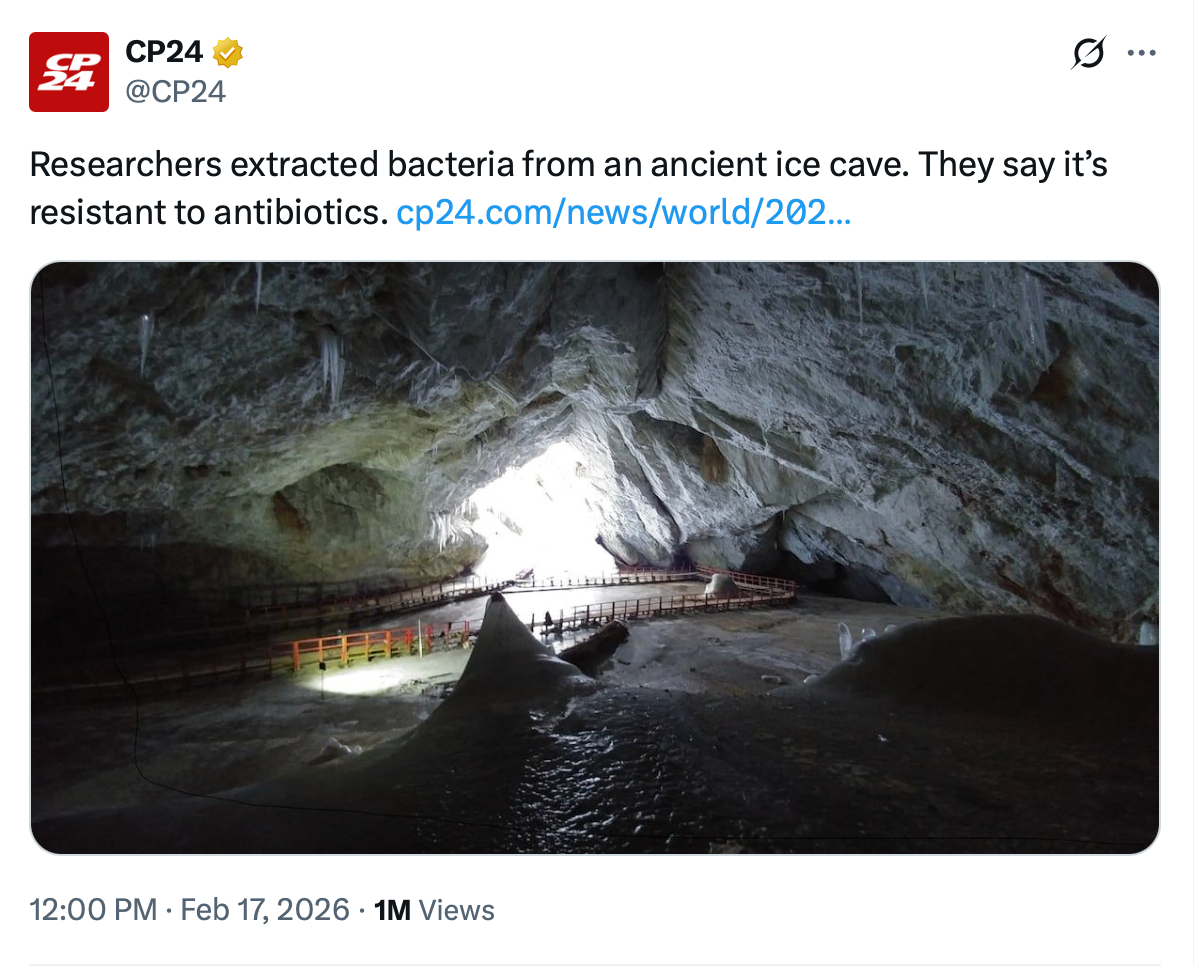Open the three-dot more options menu
Viewport: 1194px width, 966px height.
[1141, 53]
